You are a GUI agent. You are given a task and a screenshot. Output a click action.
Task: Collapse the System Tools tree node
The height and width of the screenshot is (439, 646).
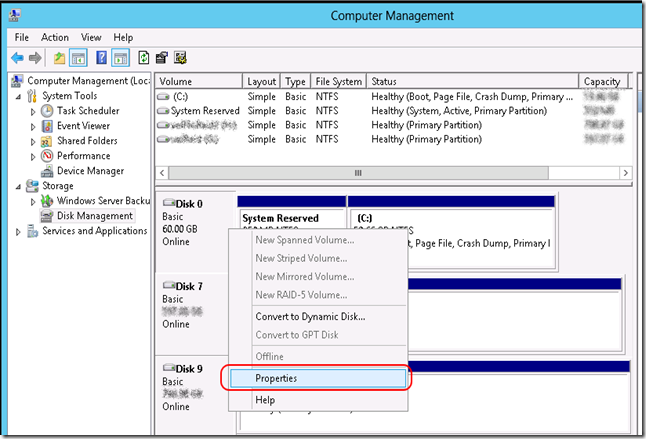18,97
